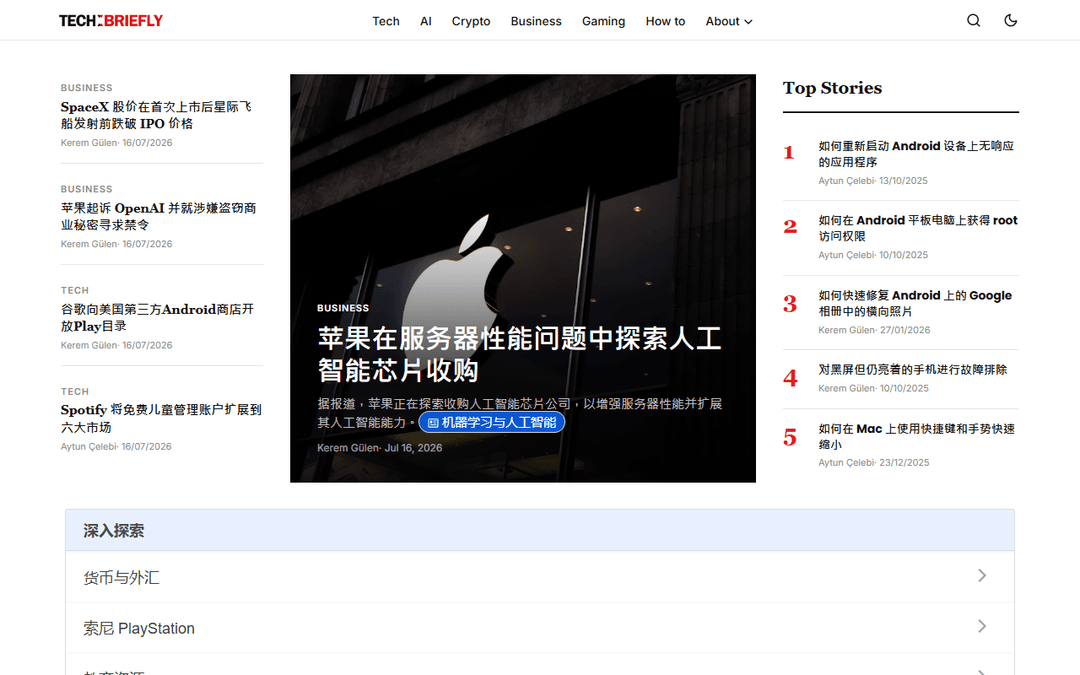Viewport: 1080px width, 675px height.
Task: Open top story Android 平板电脑 root 访问权限
Action: (x=918, y=228)
